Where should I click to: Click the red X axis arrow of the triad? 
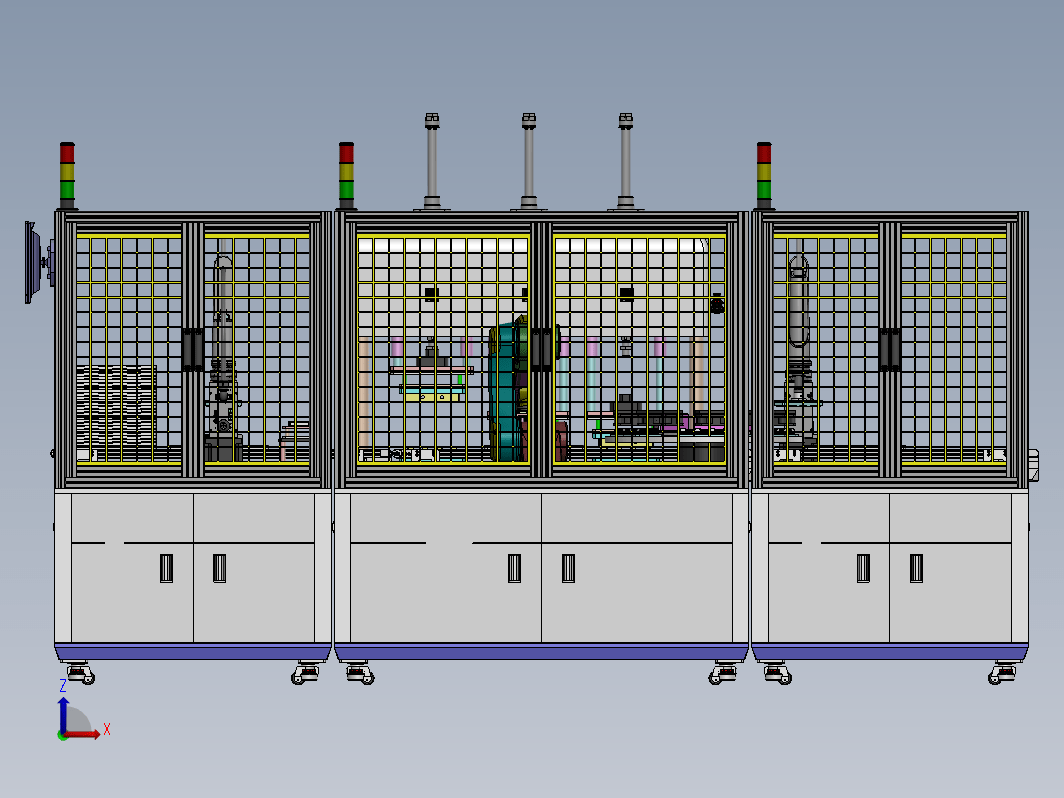(x=84, y=734)
